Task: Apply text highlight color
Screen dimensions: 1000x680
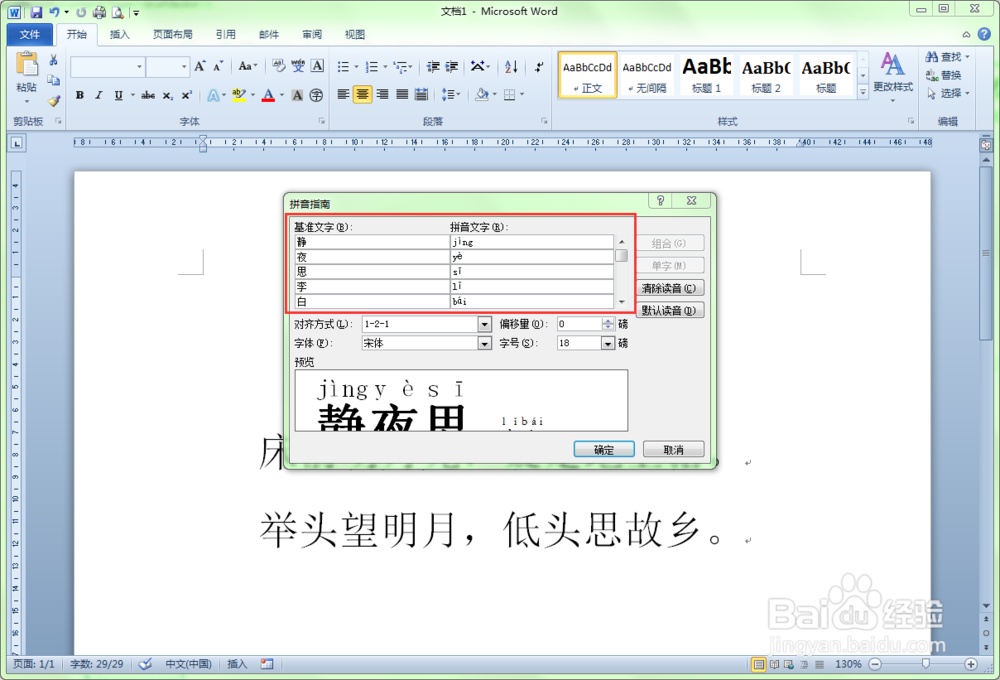Action: click(239, 95)
